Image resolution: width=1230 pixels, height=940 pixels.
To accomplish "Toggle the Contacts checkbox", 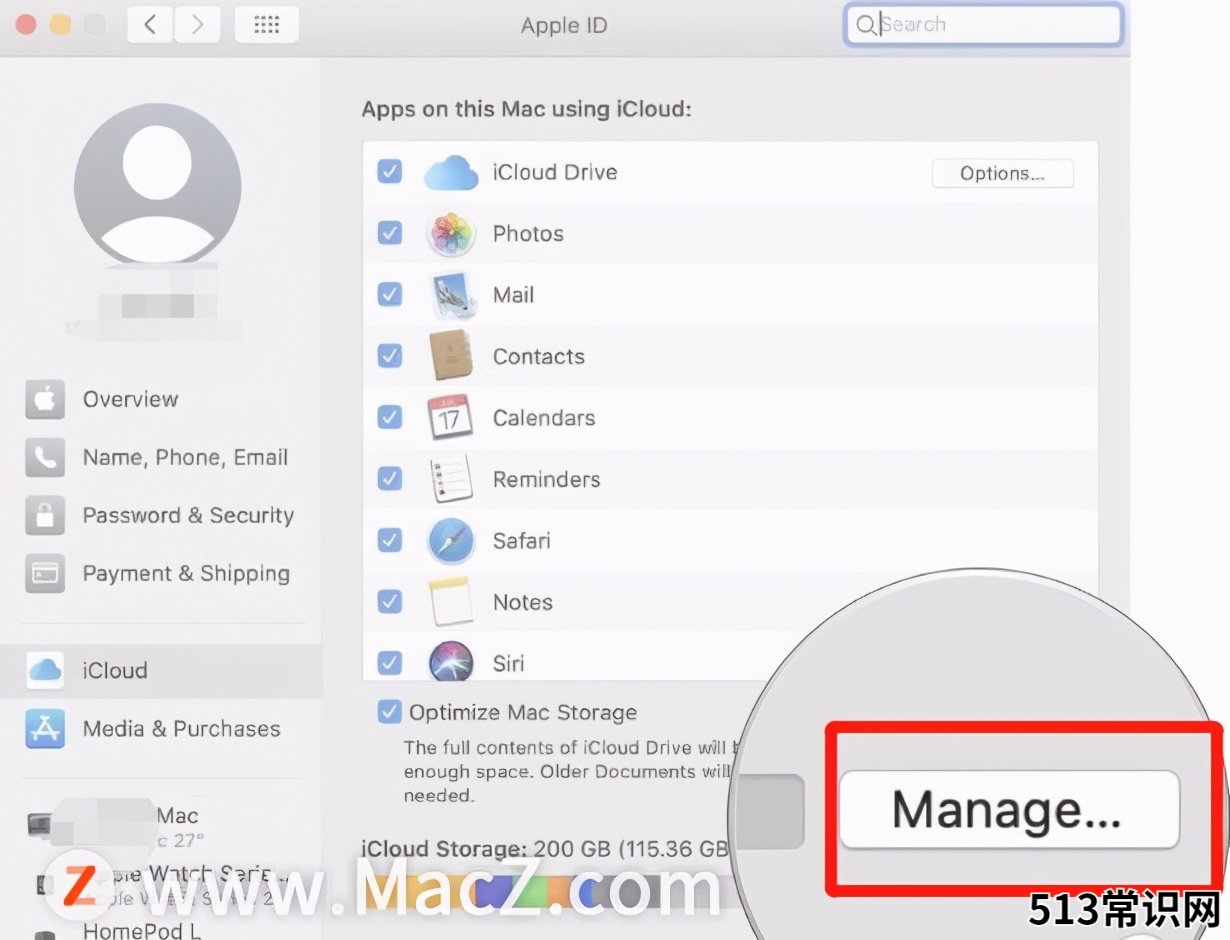I will pyautogui.click(x=389, y=356).
